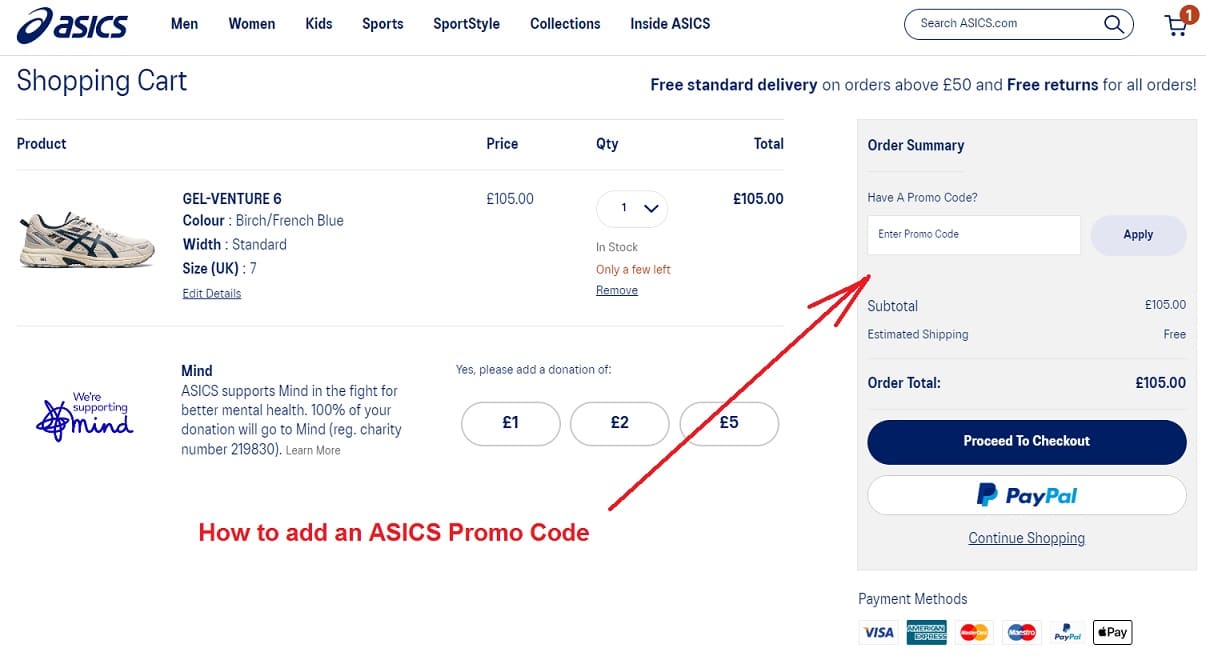The height and width of the screenshot is (672, 1206).
Task: Click the Mastercard payment icon
Action: (x=973, y=632)
